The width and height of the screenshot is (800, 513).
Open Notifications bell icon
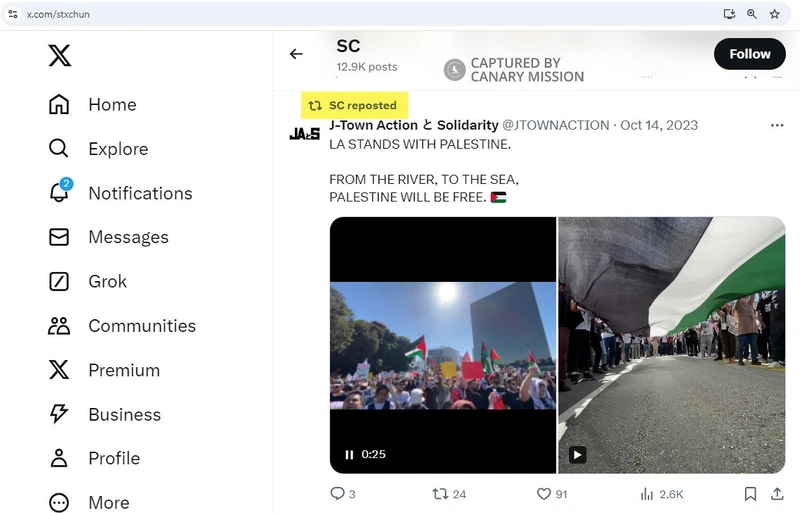pyautogui.click(x=60, y=193)
